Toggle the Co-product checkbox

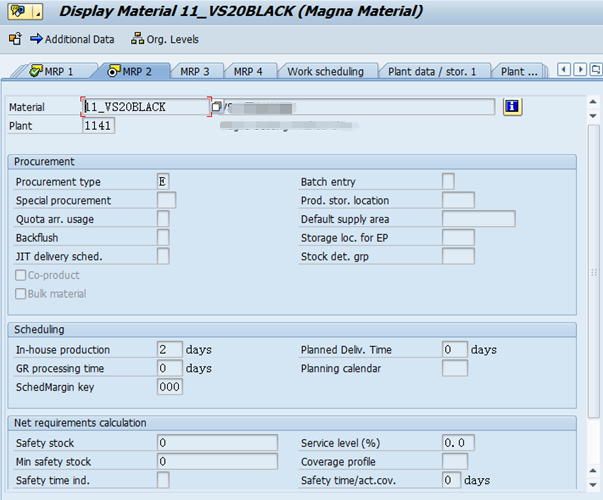(x=20, y=275)
